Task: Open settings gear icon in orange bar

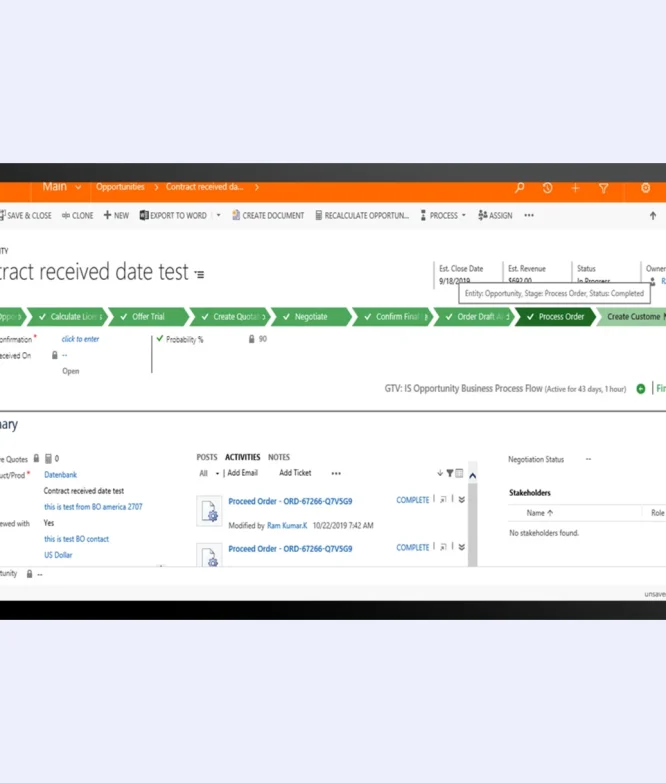Action: tap(646, 188)
